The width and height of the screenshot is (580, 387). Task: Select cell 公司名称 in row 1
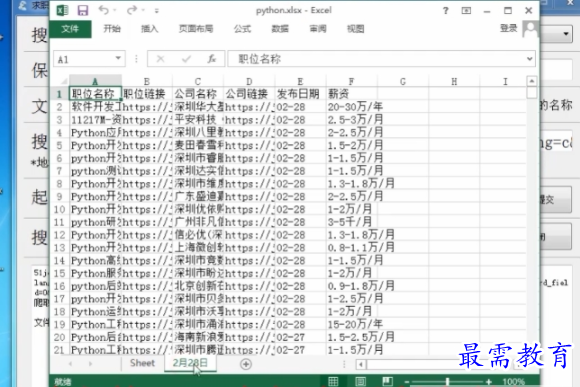click(x=198, y=94)
